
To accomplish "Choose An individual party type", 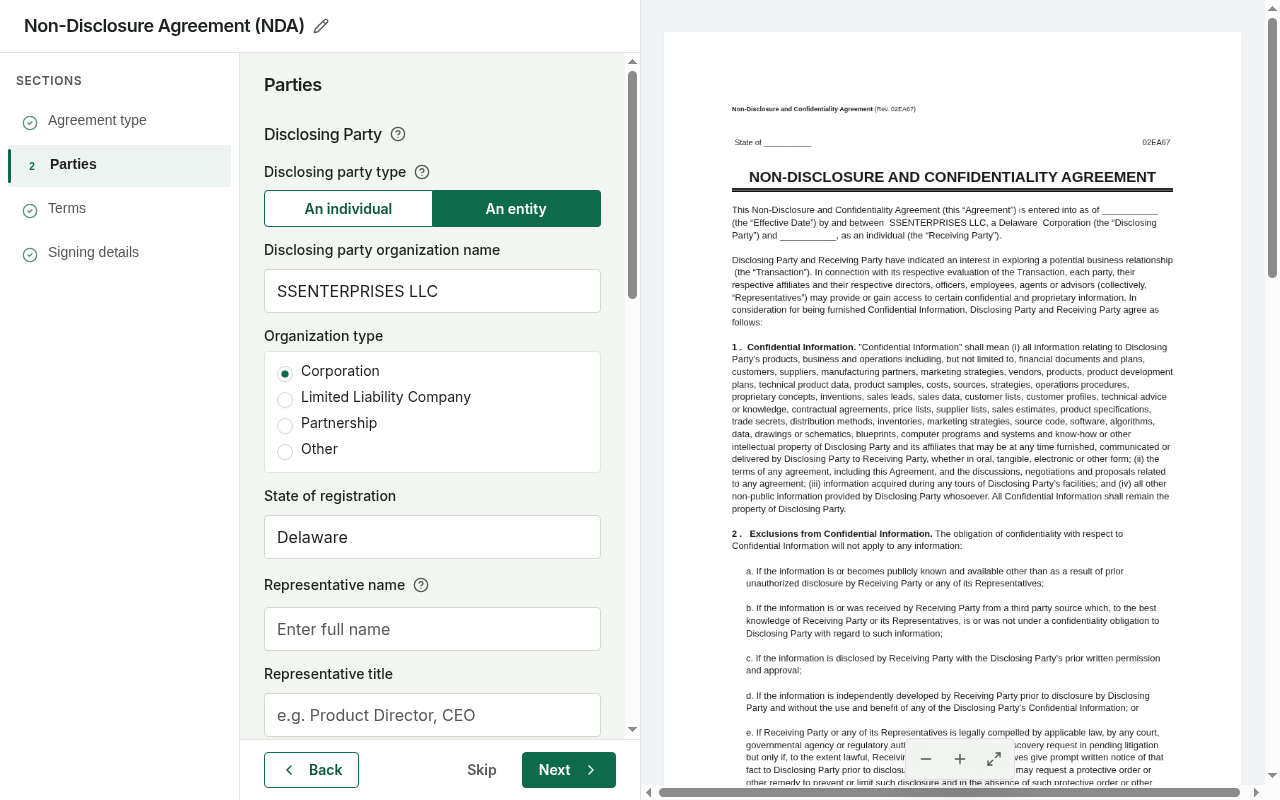I will click(x=348, y=208).
